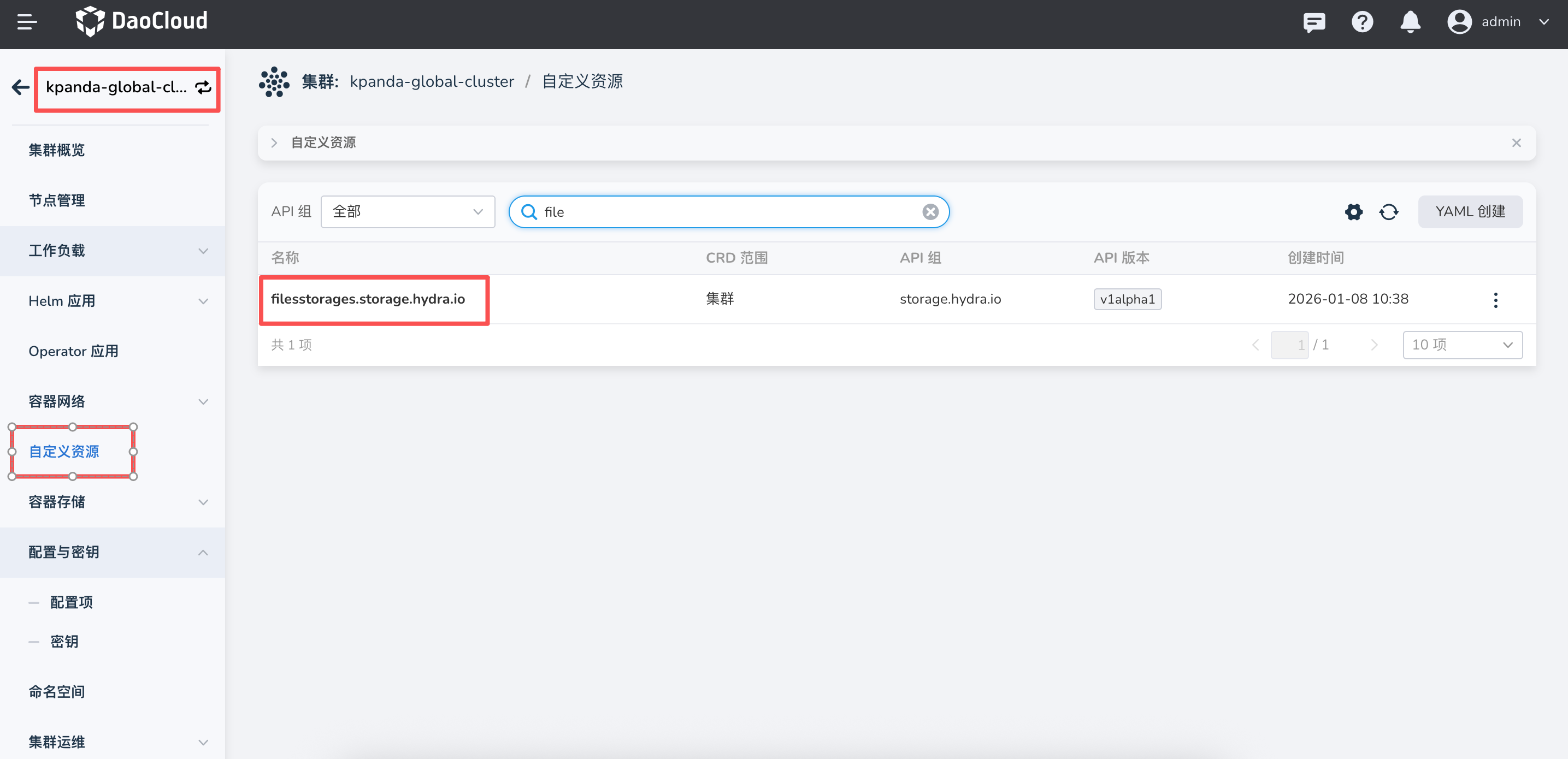This screenshot has height=759, width=1568.
Task: Expand the 自定义资源 info banner
Action: click(x=274, y=143)
